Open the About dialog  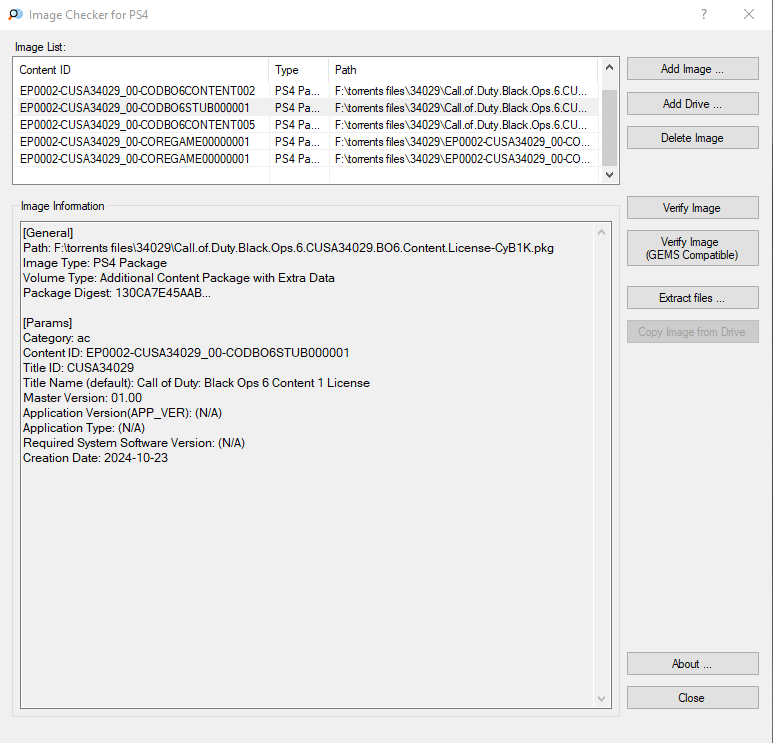click(692, 664)
